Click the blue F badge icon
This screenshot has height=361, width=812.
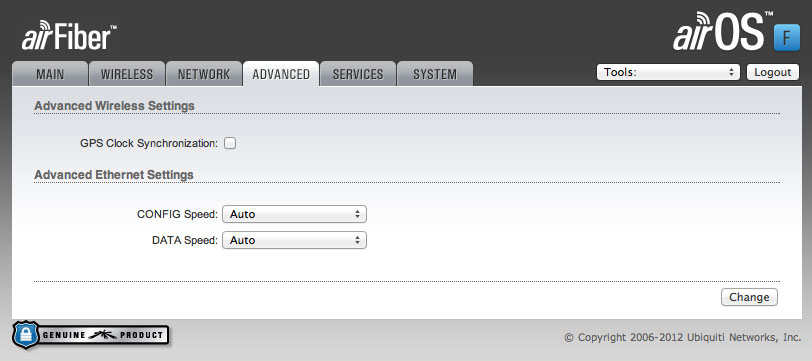tap(787, 38)
